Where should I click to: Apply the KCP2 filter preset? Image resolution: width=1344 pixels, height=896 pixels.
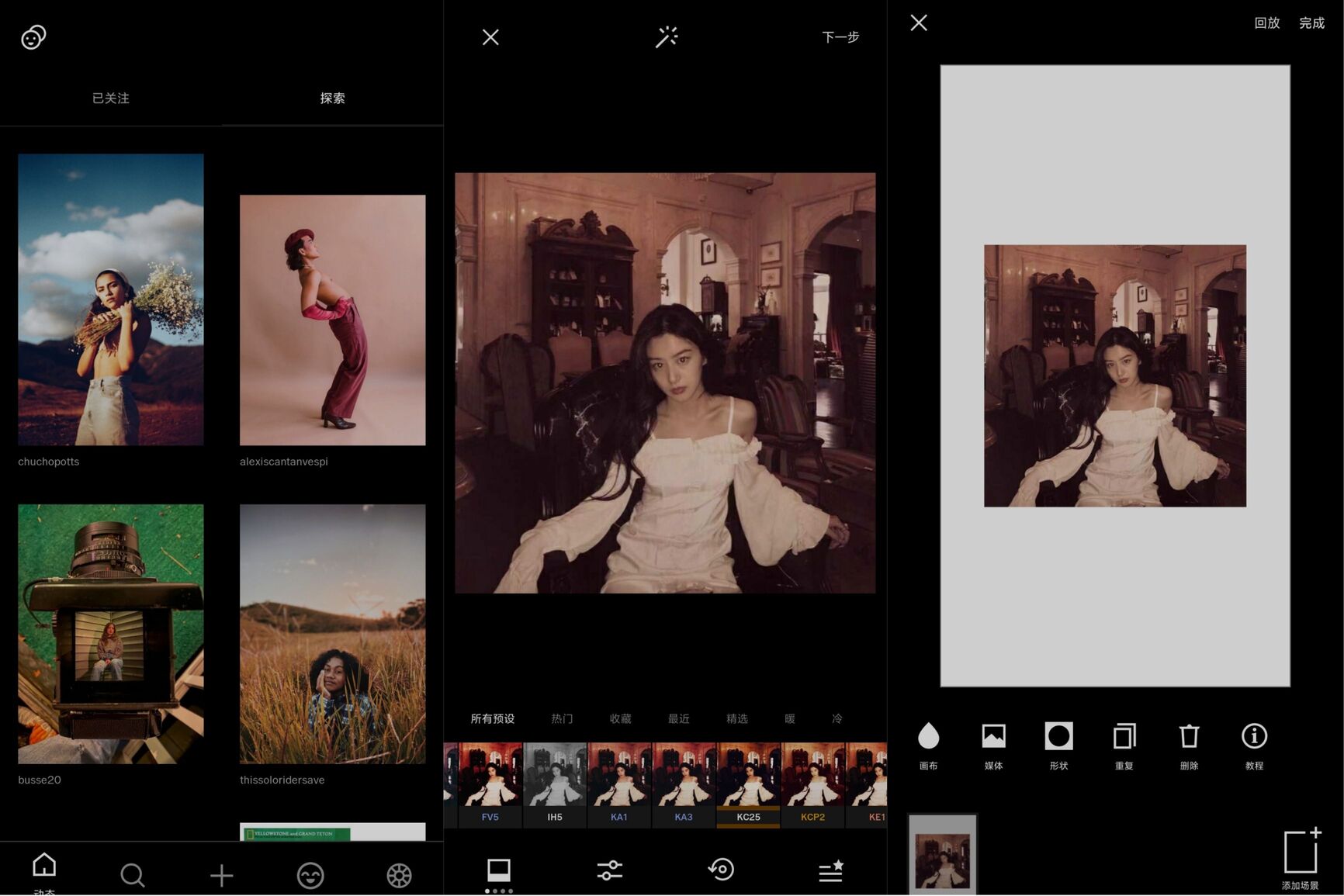coord(812,785)
